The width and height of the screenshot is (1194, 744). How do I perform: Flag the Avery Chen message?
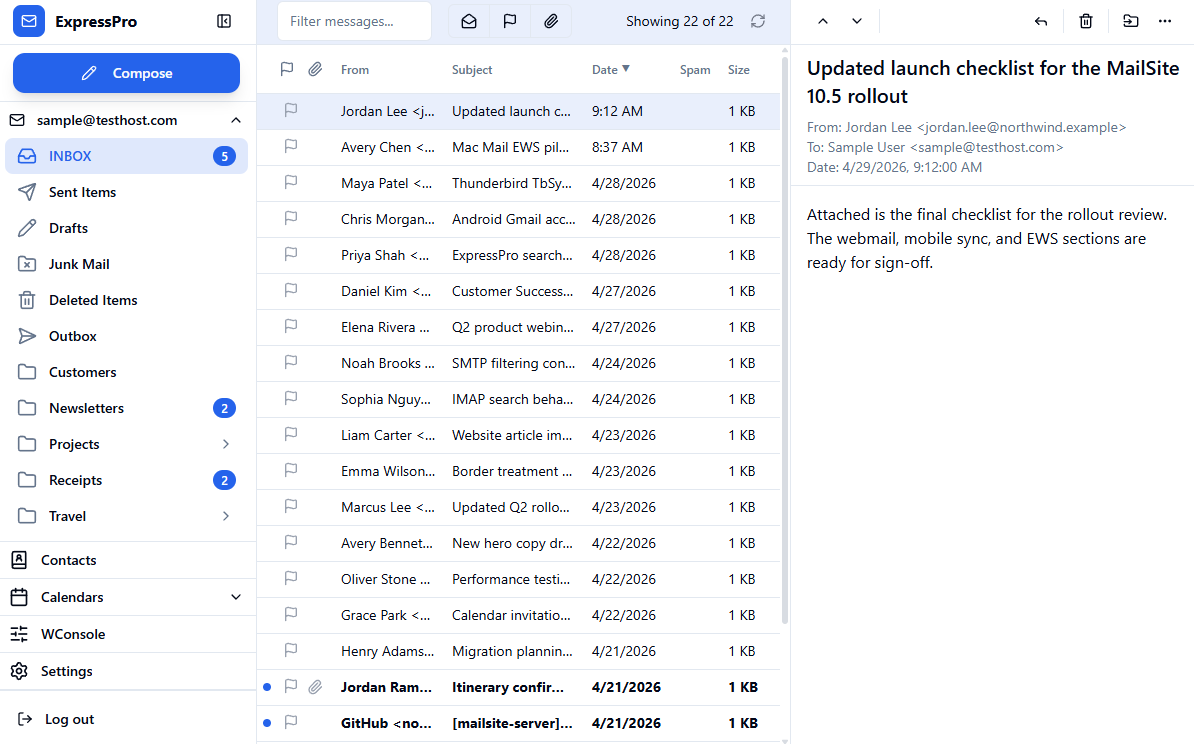coord(291,146)
